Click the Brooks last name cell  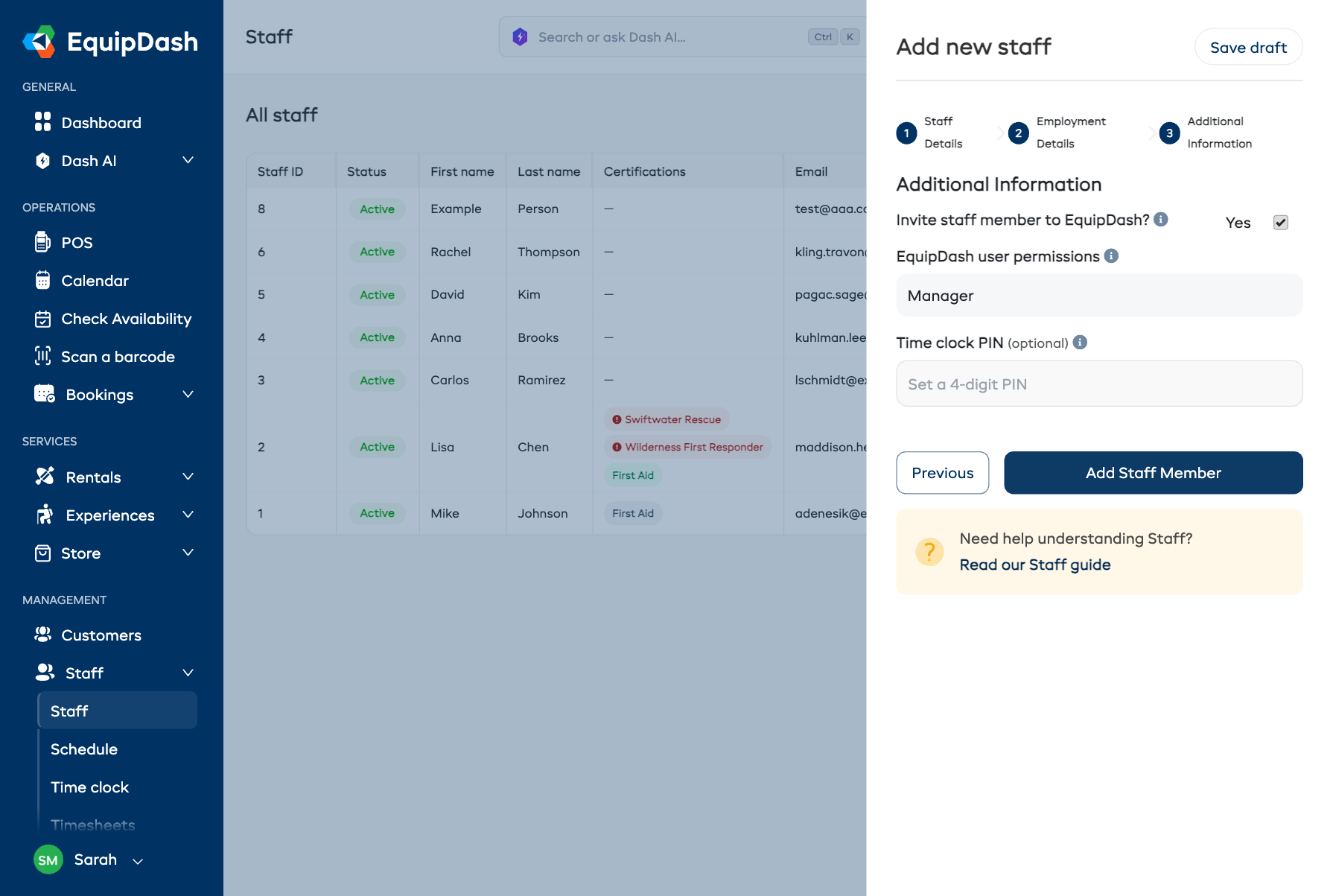(x=538, y=337)
